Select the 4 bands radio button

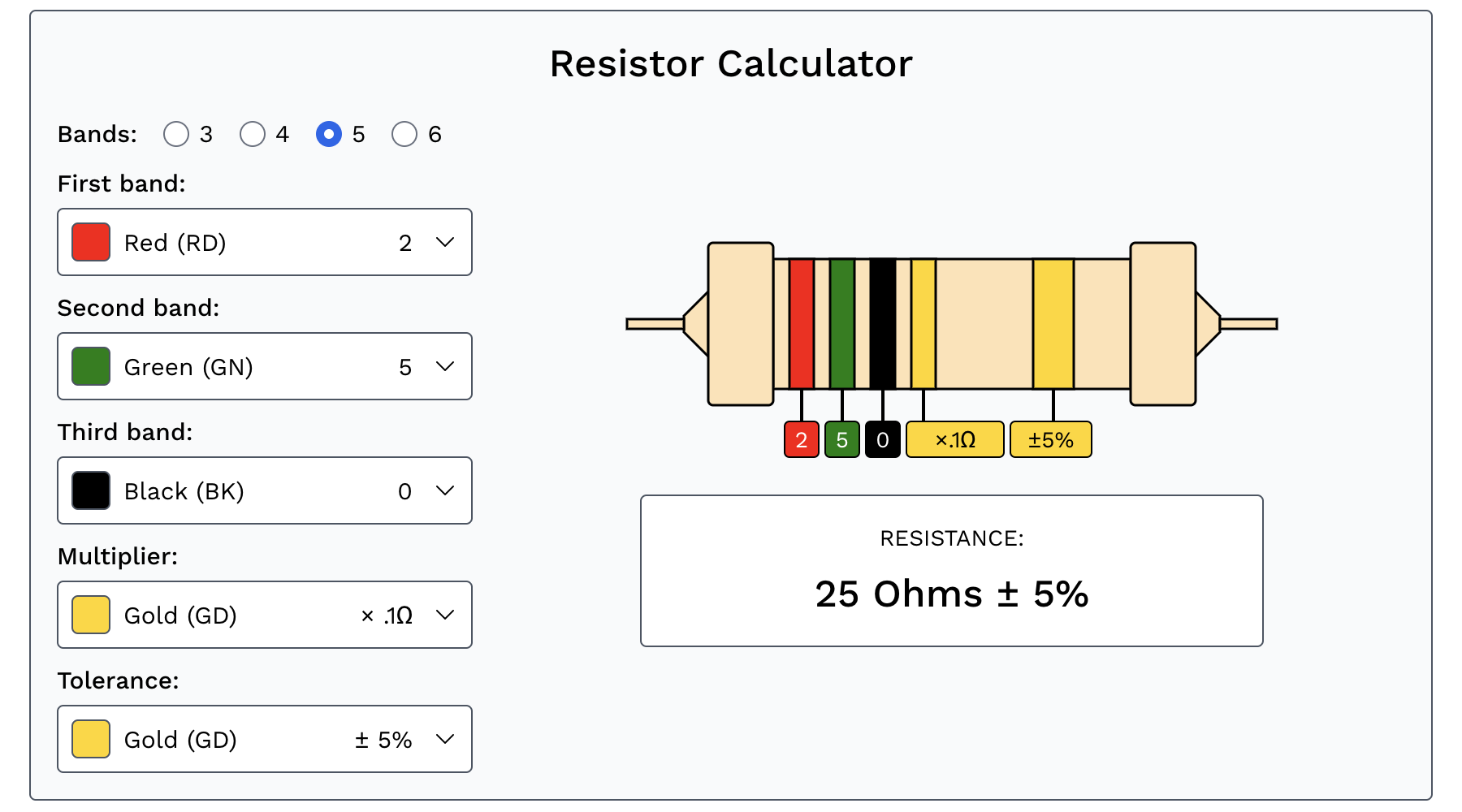pos(253,134)
